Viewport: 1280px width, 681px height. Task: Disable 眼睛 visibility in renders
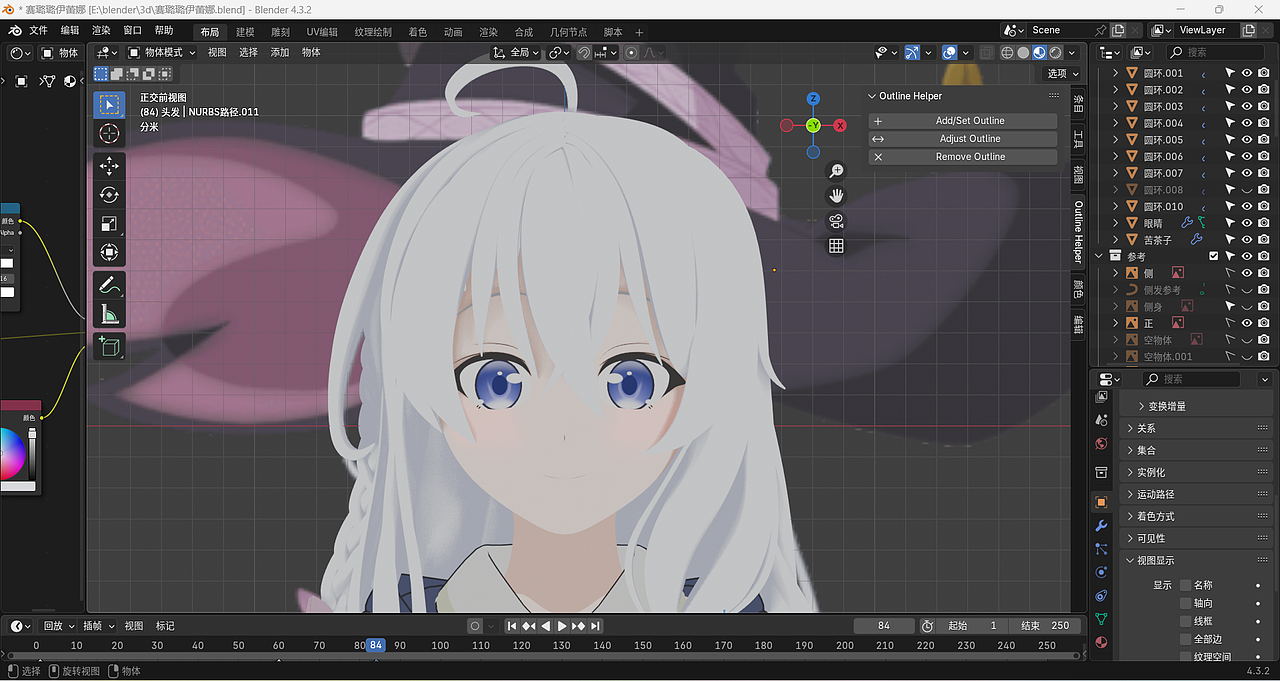1263,222
